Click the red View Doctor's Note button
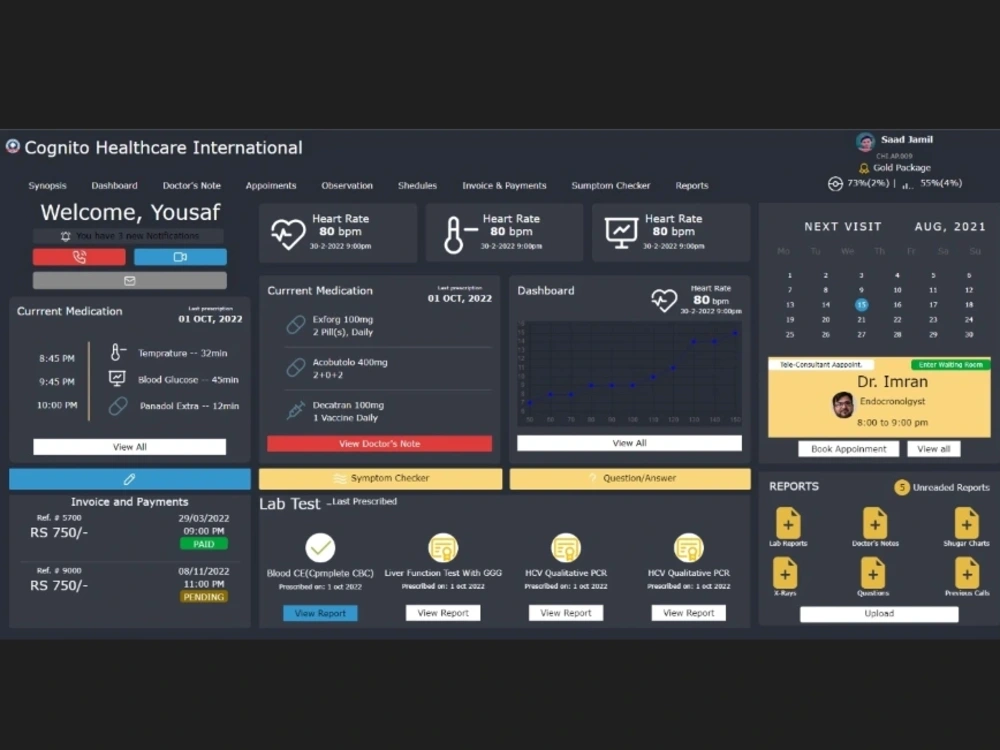This screenshot has width=1000, height=750. tap(379, 444)
